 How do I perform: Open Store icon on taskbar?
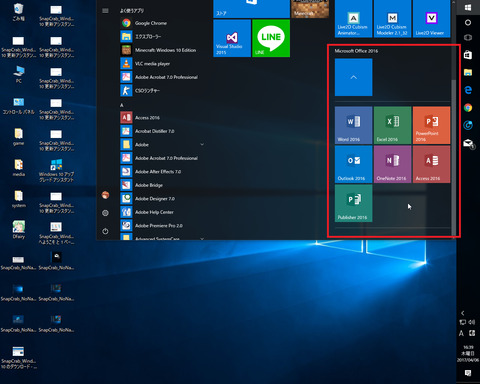(x=468, y=55)
